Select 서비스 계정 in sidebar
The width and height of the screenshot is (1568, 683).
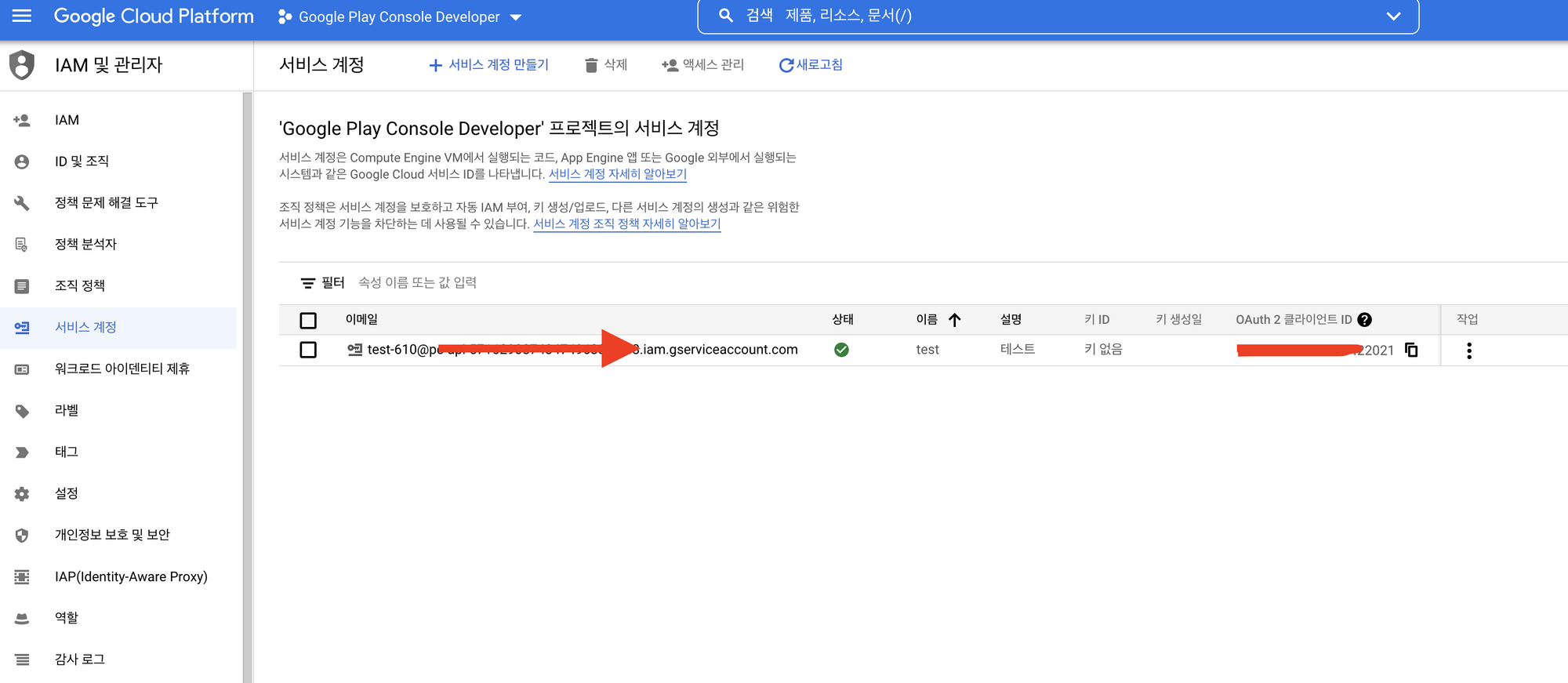[x=85, y=327]
